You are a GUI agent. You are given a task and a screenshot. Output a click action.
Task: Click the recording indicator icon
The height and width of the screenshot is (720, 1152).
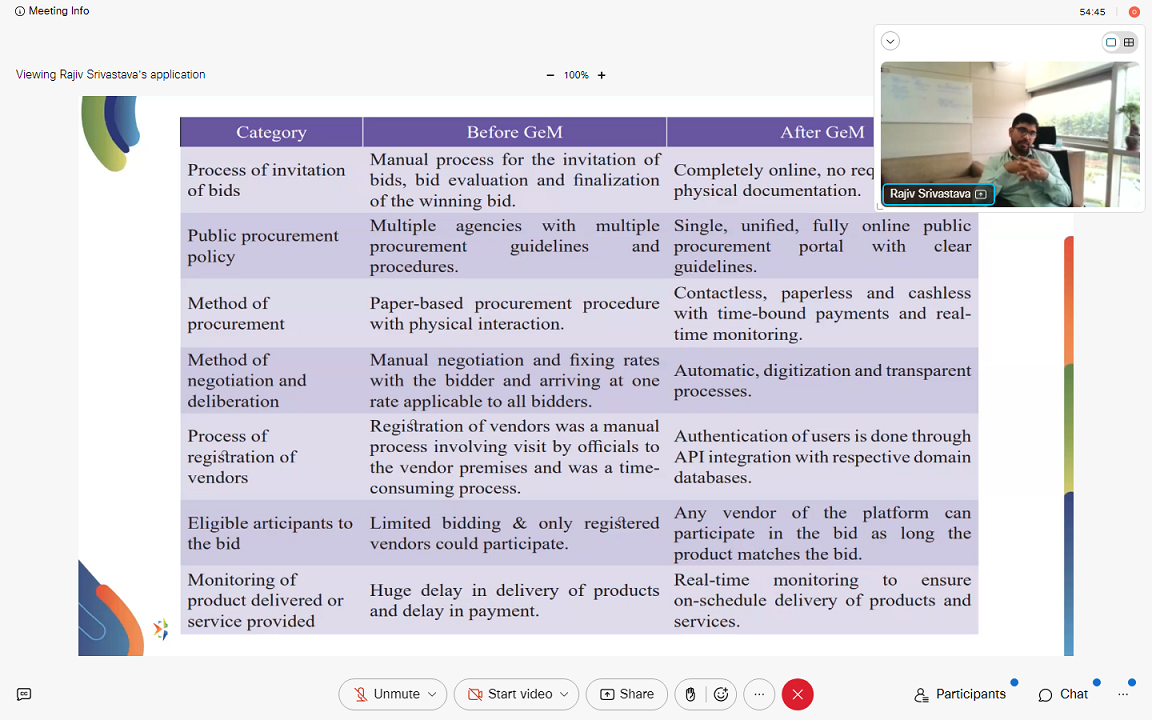(1134, 12)
